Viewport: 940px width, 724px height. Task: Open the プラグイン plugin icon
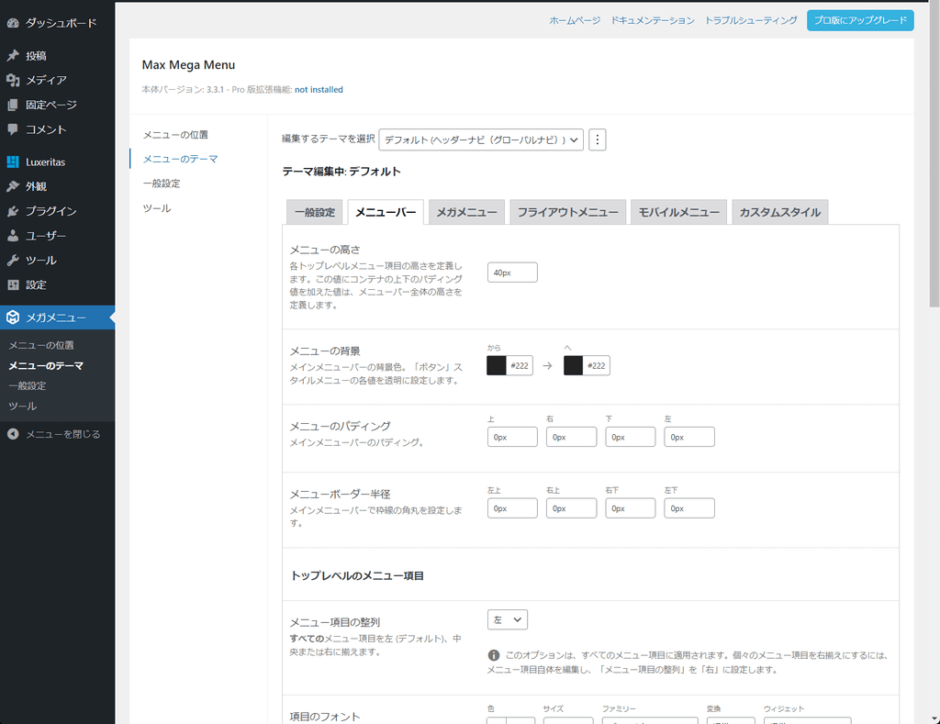(x=13, y=211)
